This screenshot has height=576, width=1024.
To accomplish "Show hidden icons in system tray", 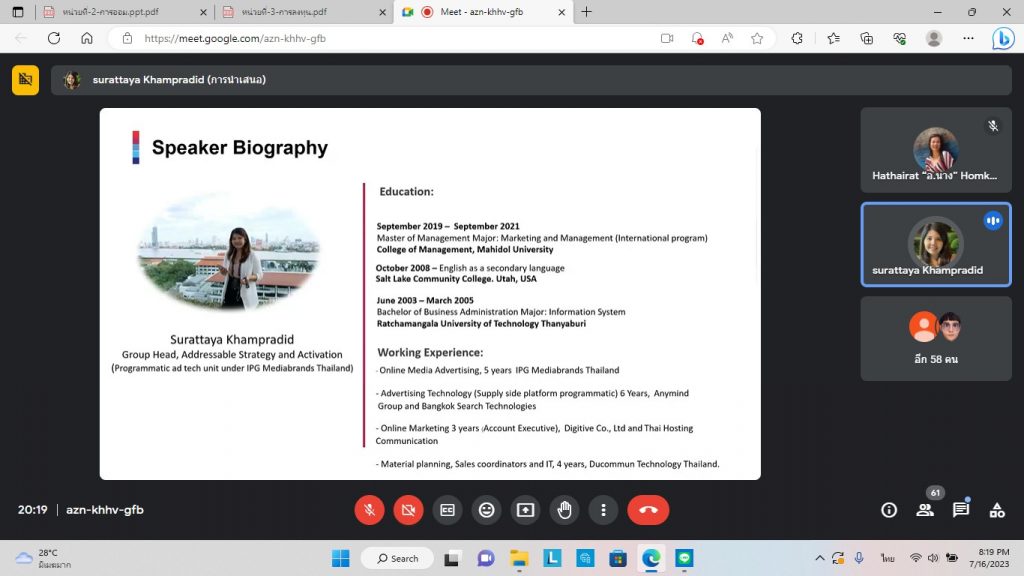I will click(x=820, y=558).
